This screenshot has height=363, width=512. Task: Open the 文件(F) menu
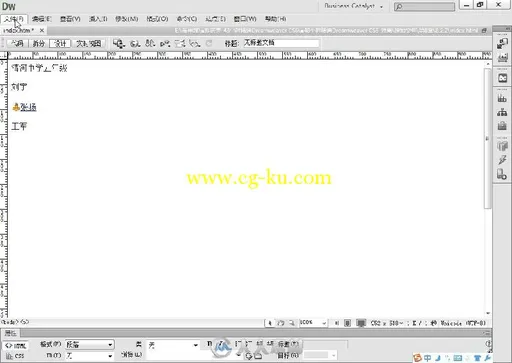[14, 19]
